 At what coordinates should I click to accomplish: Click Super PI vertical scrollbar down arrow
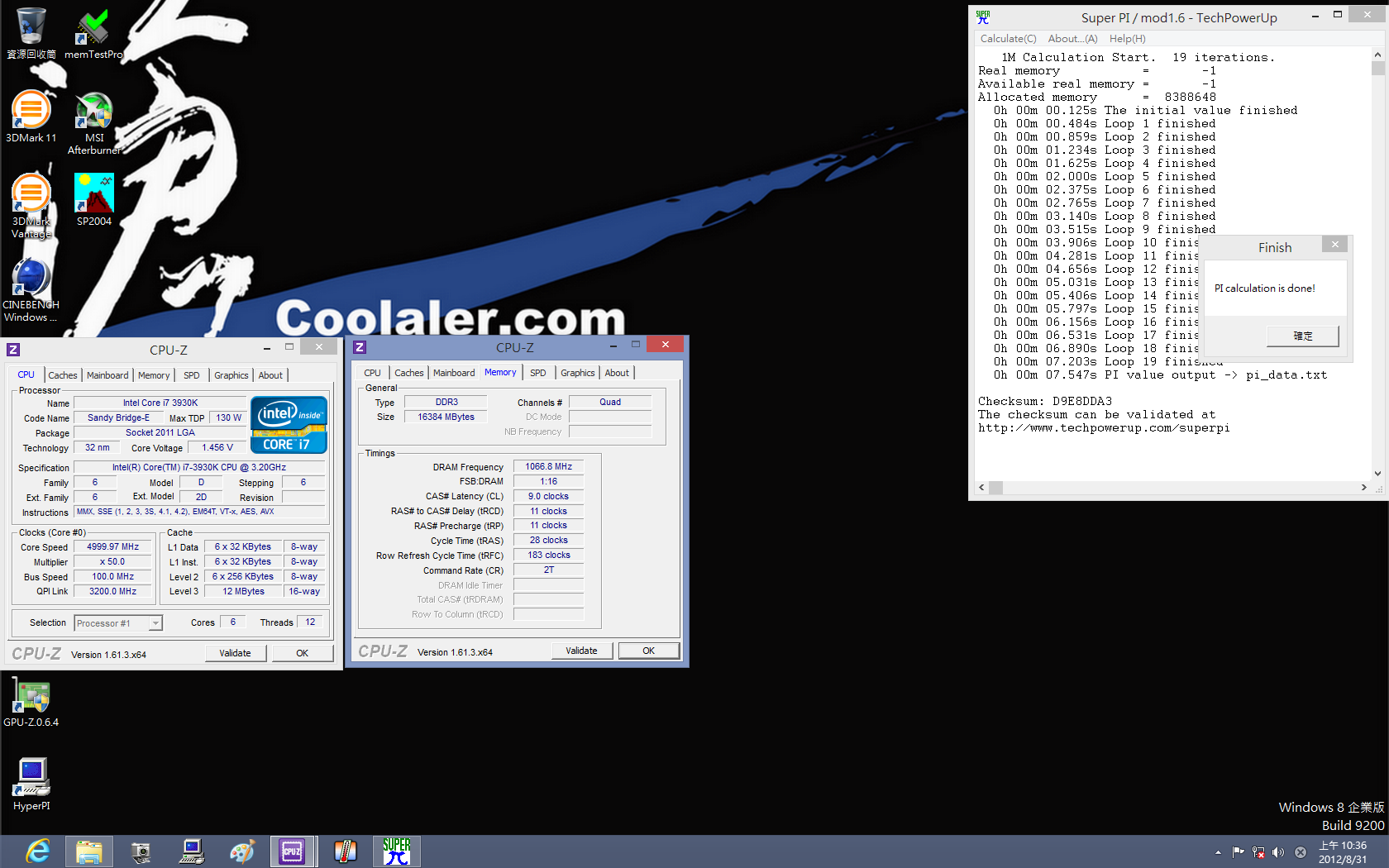pyautogui.click(x=1377, y=474)
